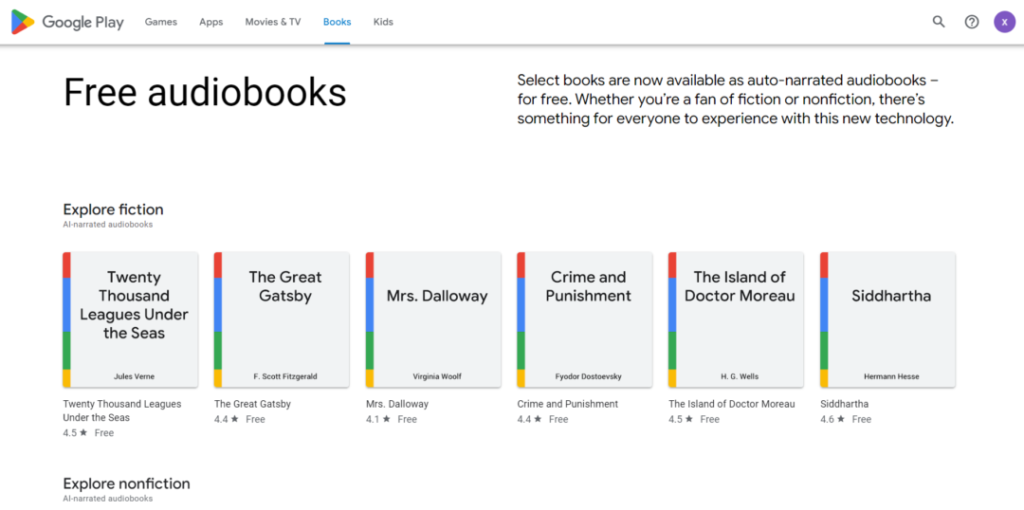Viewport: 1024px width, 510px height.
Task: Open the Kids tab
Action: tap(383, 22)
